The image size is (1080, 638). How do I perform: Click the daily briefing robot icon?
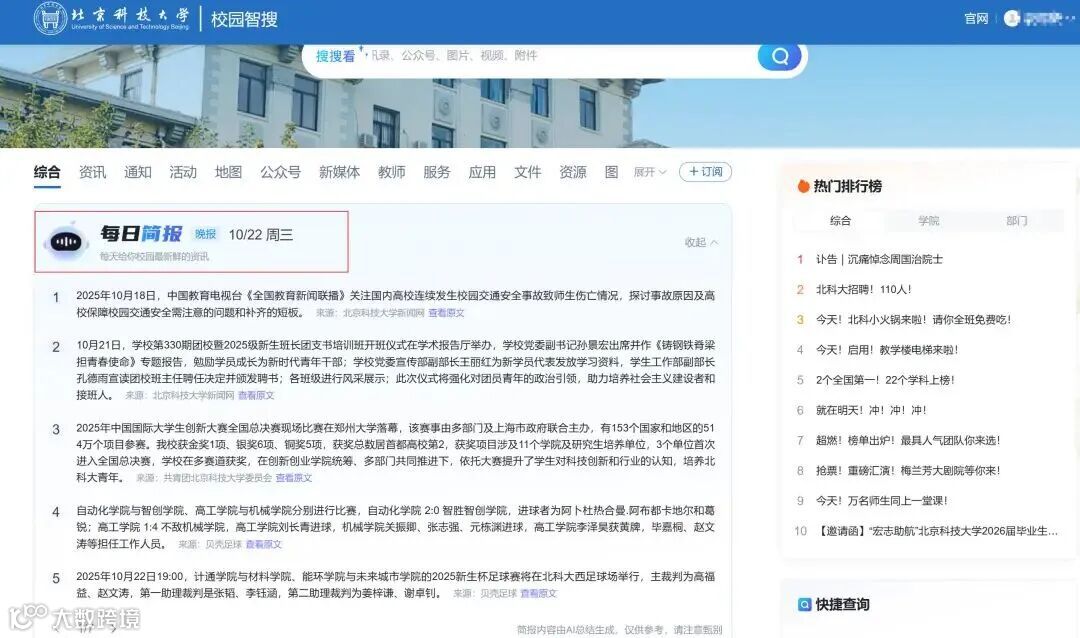pos(66,241)
